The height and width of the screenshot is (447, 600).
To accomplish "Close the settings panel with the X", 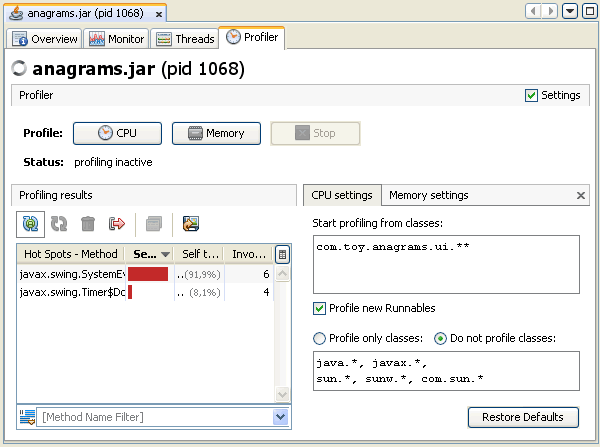I will pyautogui.click(x=581, y=196).
